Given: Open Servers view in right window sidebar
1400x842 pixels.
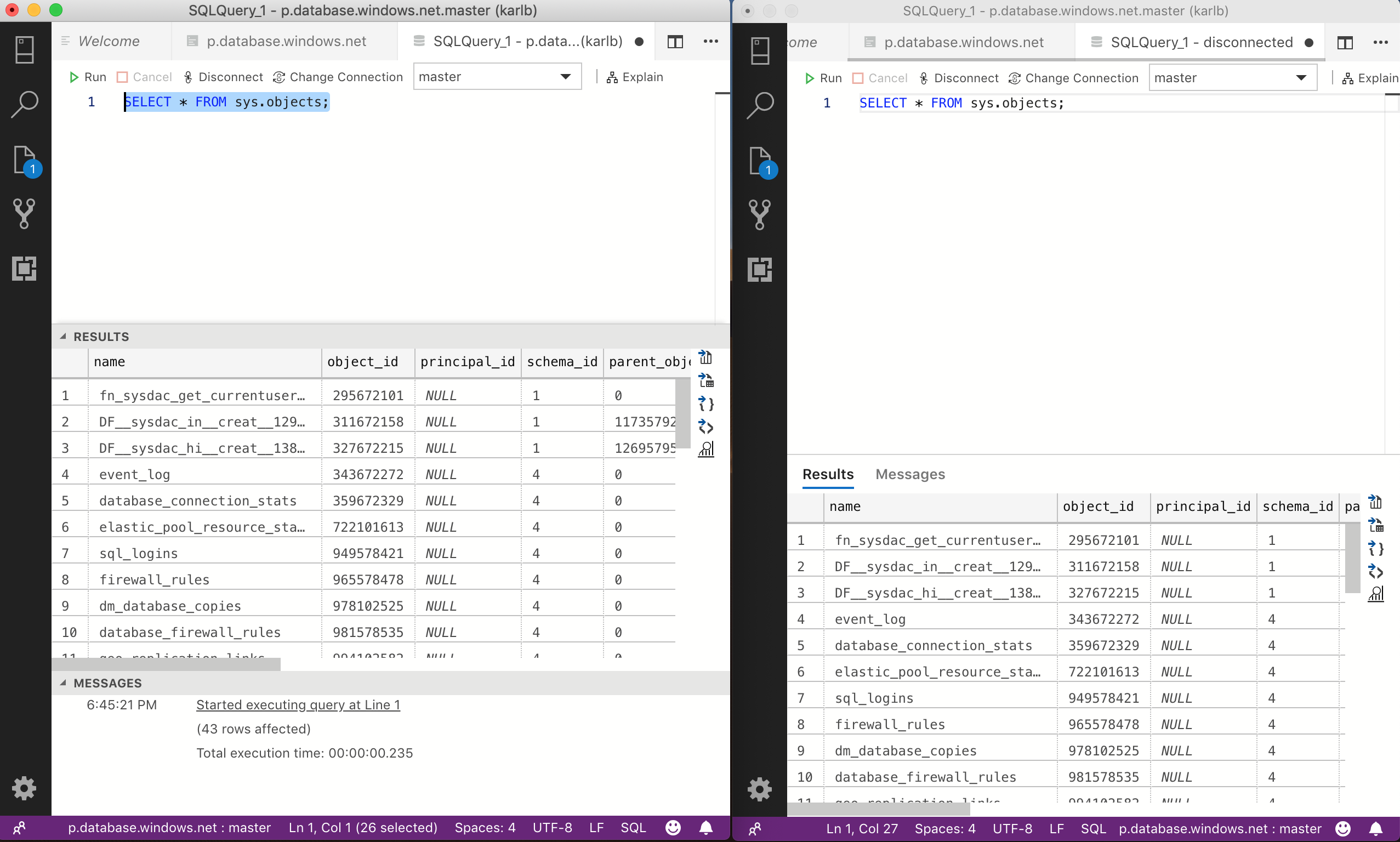Looking at the screenshot, I should (760, 51).
